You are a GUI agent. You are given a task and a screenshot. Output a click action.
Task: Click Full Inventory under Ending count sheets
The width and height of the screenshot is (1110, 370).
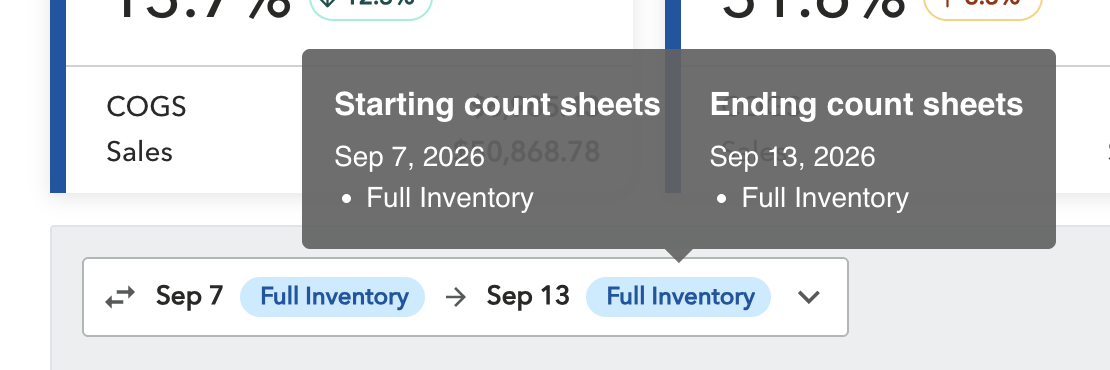pos(825,198)
